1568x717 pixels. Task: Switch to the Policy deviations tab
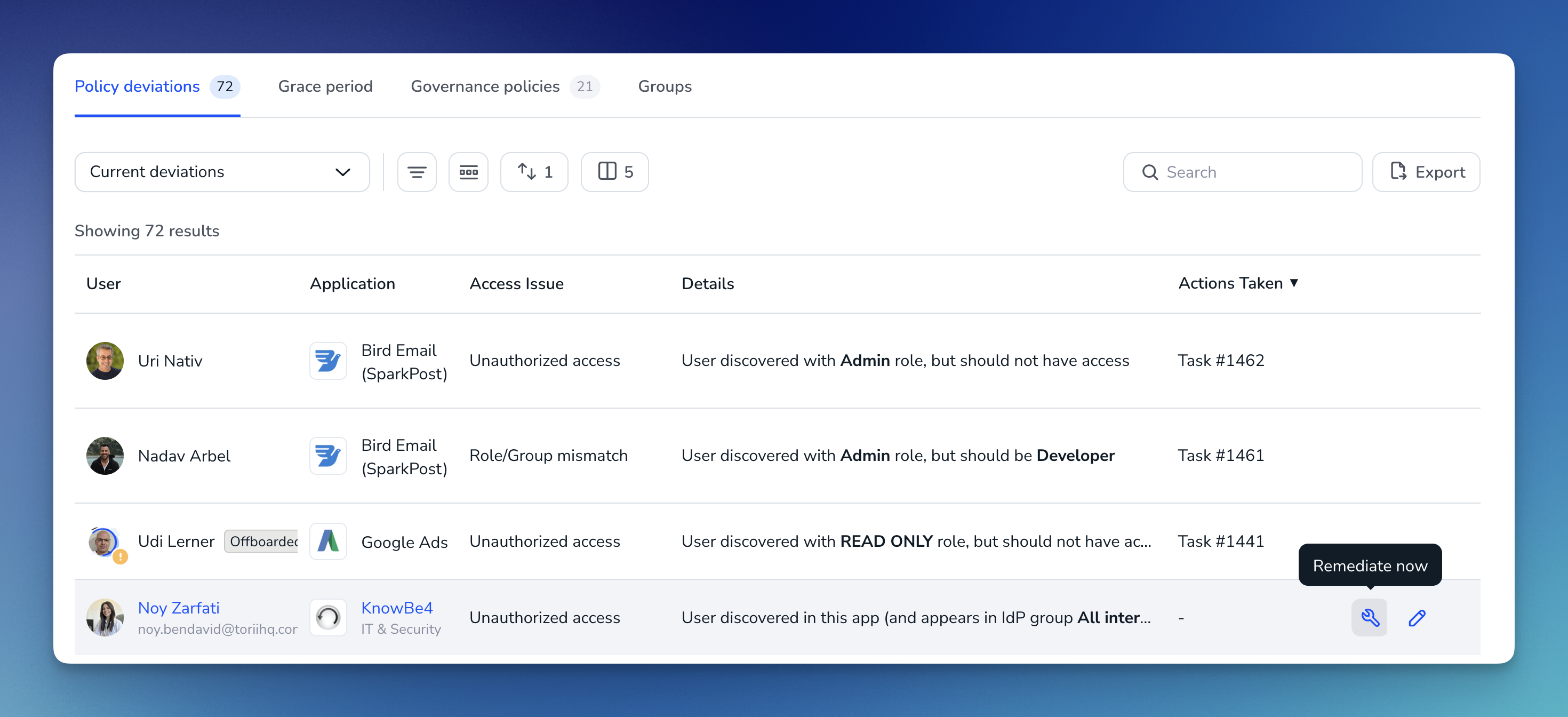(x=157, y=86)
